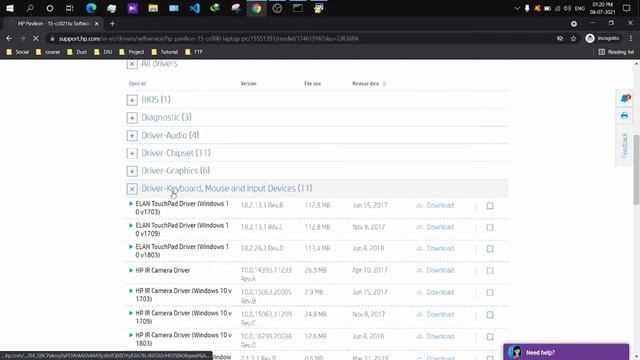Viewport: 640px width, 360px height.
Task: Open the FTP bookmarks folder
Action: (194, 52)
